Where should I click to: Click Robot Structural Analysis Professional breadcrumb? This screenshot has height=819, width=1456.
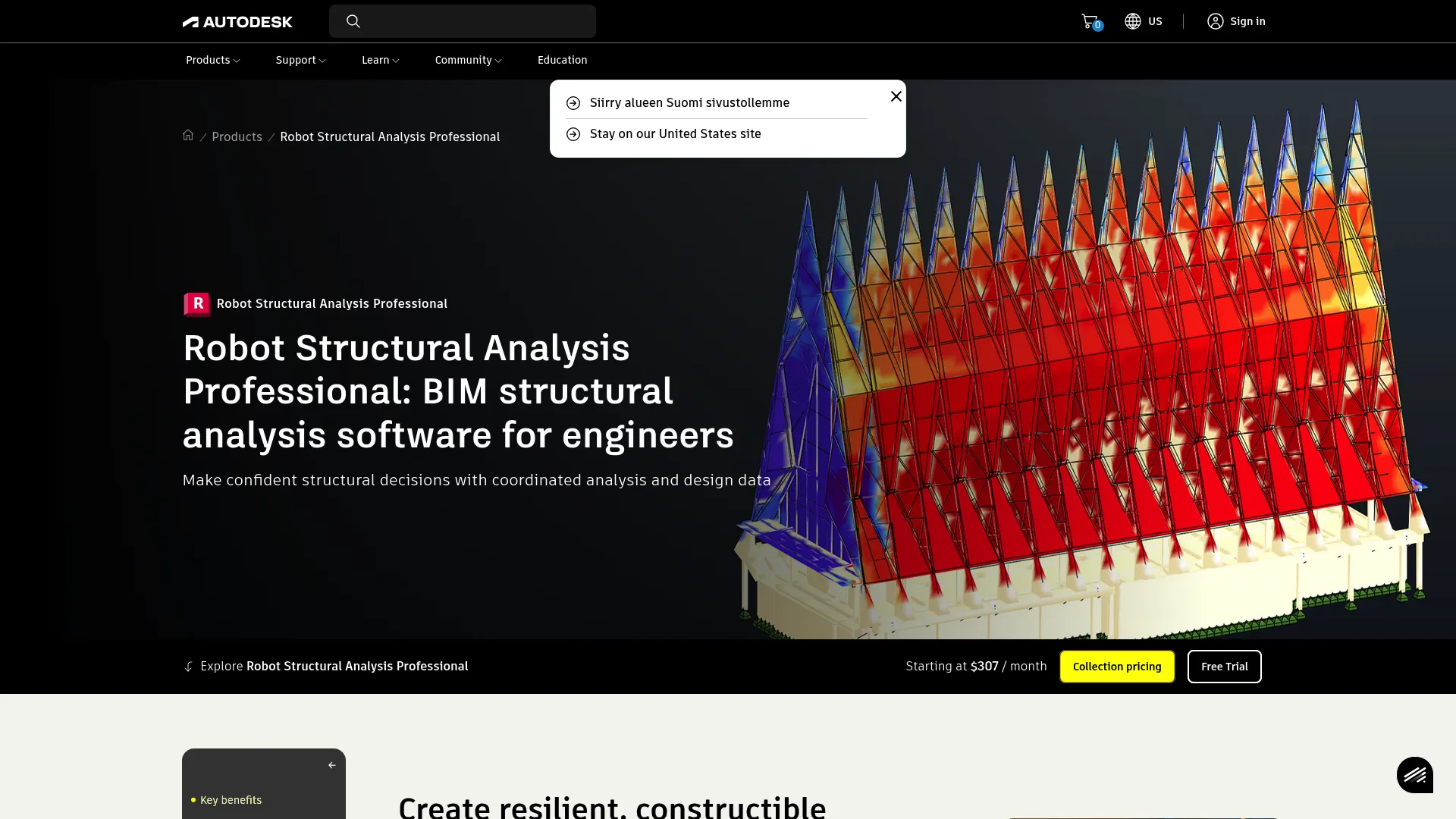(390, 136)
